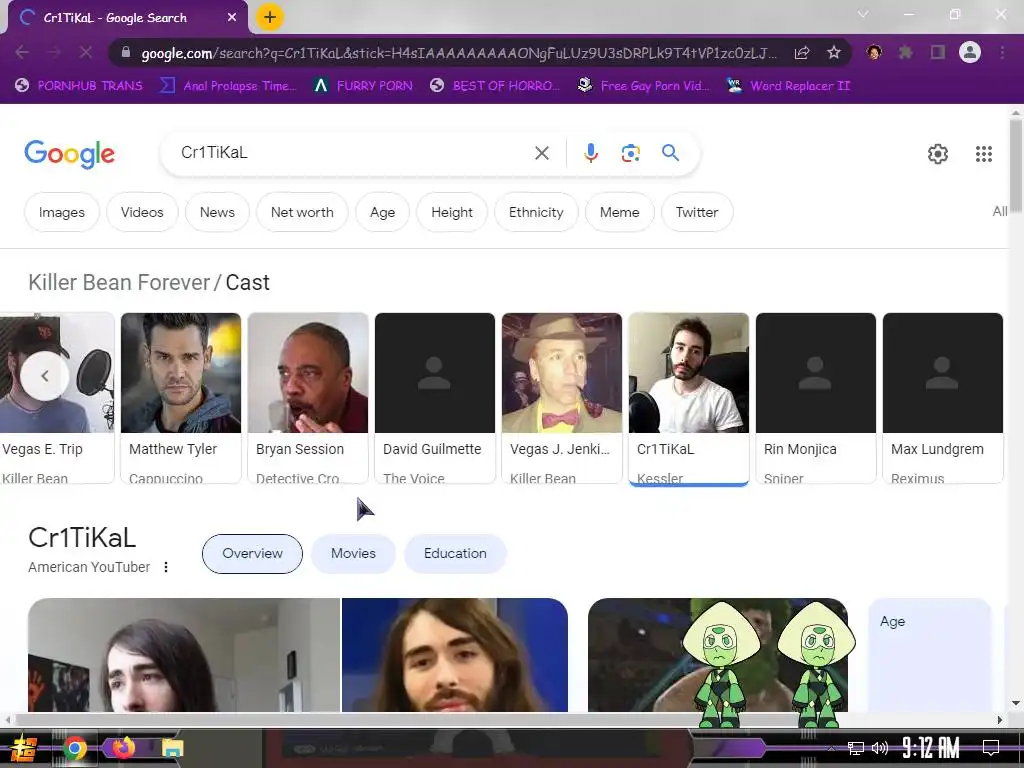
Task: Open Chrome from the taskbar
Action: 75,748
